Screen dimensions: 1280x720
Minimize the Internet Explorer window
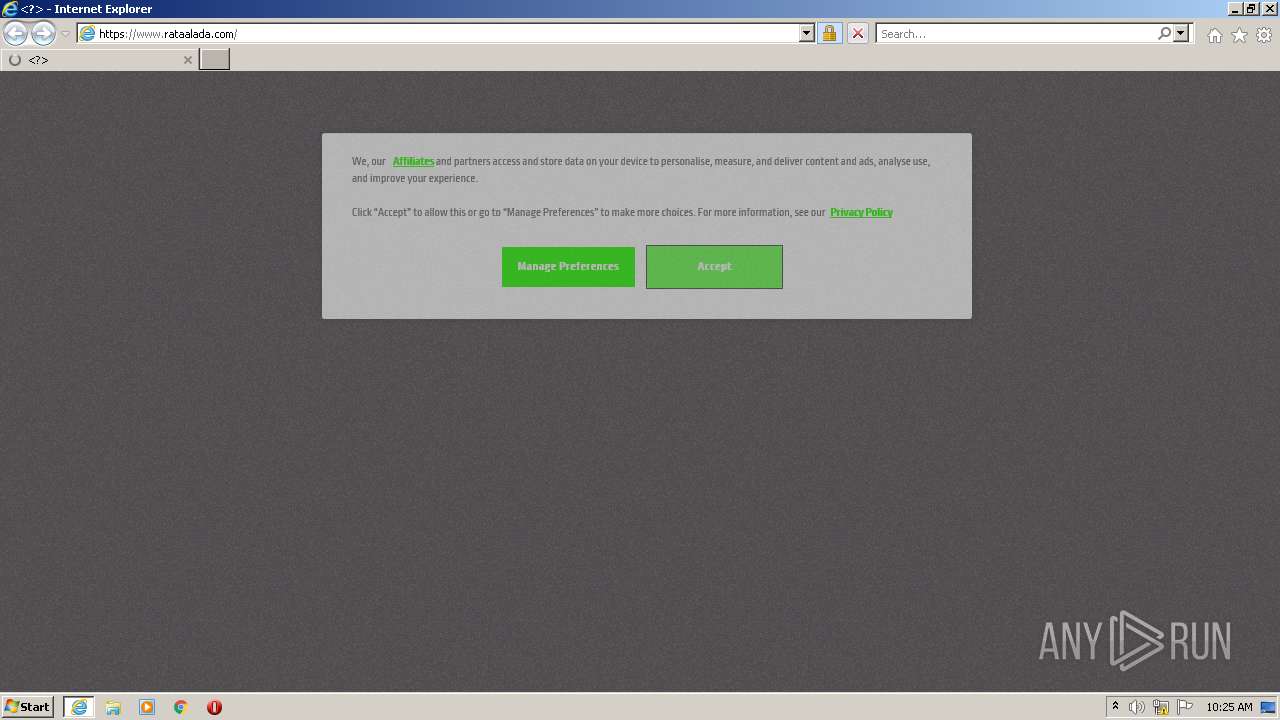pos(1235,9)
